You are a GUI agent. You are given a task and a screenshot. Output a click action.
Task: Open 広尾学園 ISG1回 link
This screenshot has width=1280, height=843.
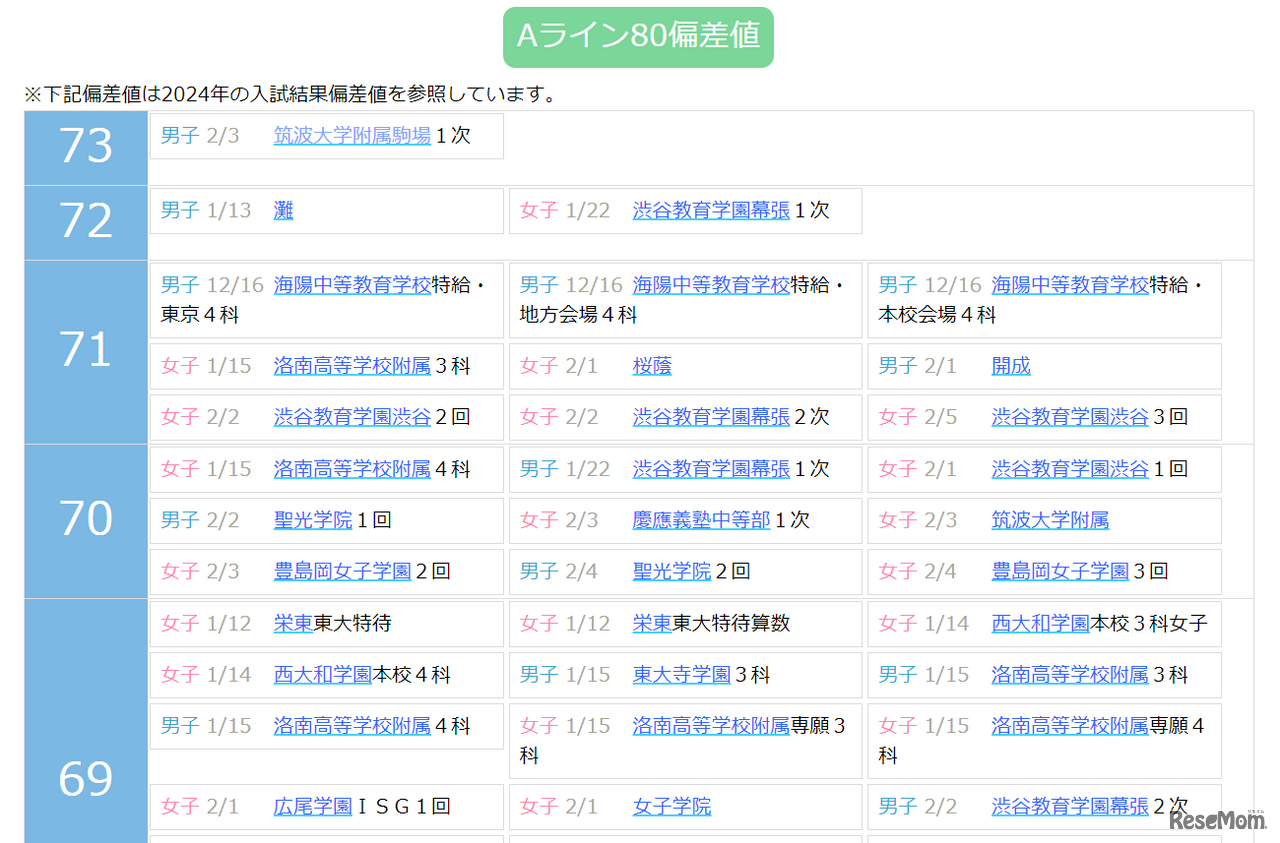[x=313, y=806]
